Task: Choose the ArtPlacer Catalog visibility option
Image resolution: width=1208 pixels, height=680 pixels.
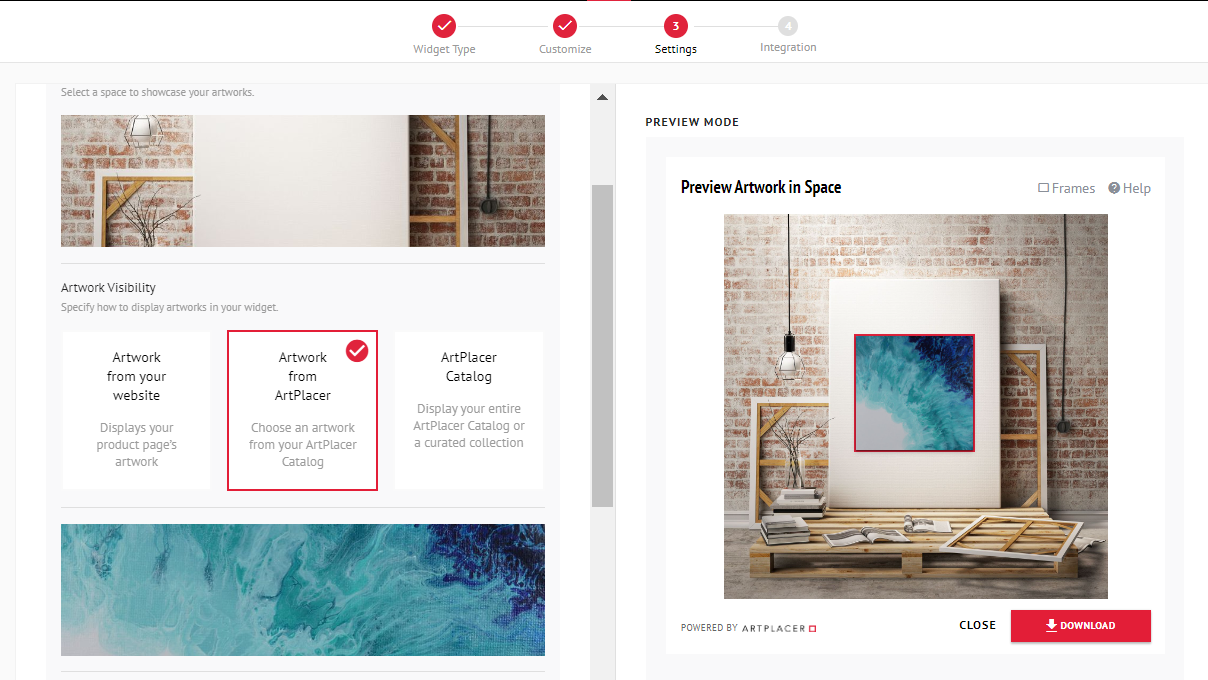Action: click(469, 411)
